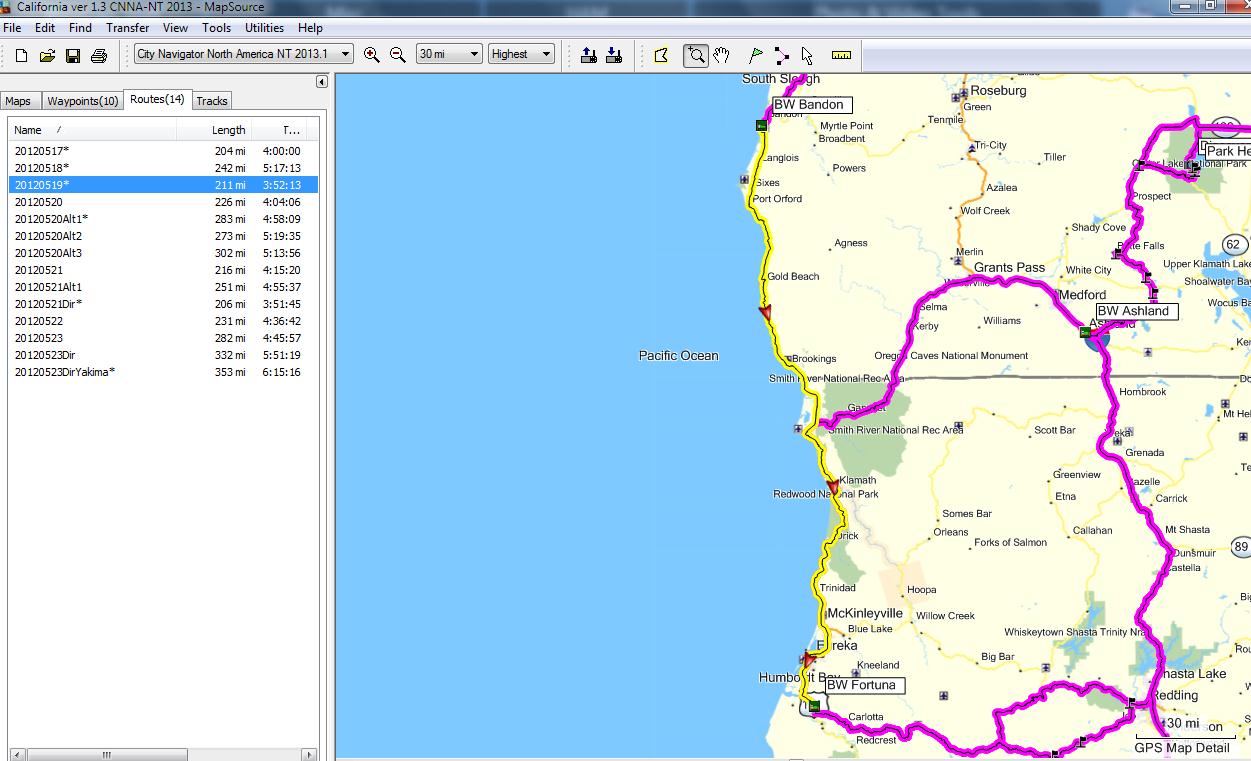Screen dimensions: 1251x761
Task: Click the Receive from Device icon
Action: (x=614, y=55)
